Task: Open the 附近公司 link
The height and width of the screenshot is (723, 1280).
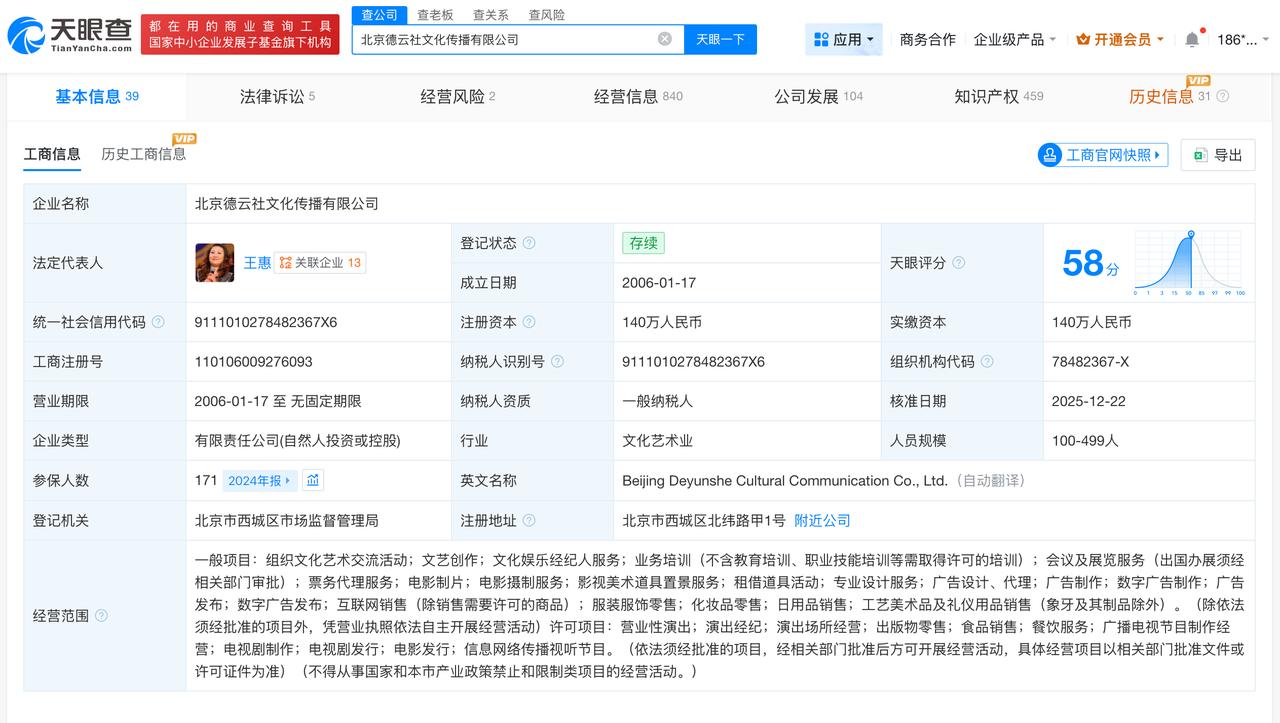Action: point(822,520)
